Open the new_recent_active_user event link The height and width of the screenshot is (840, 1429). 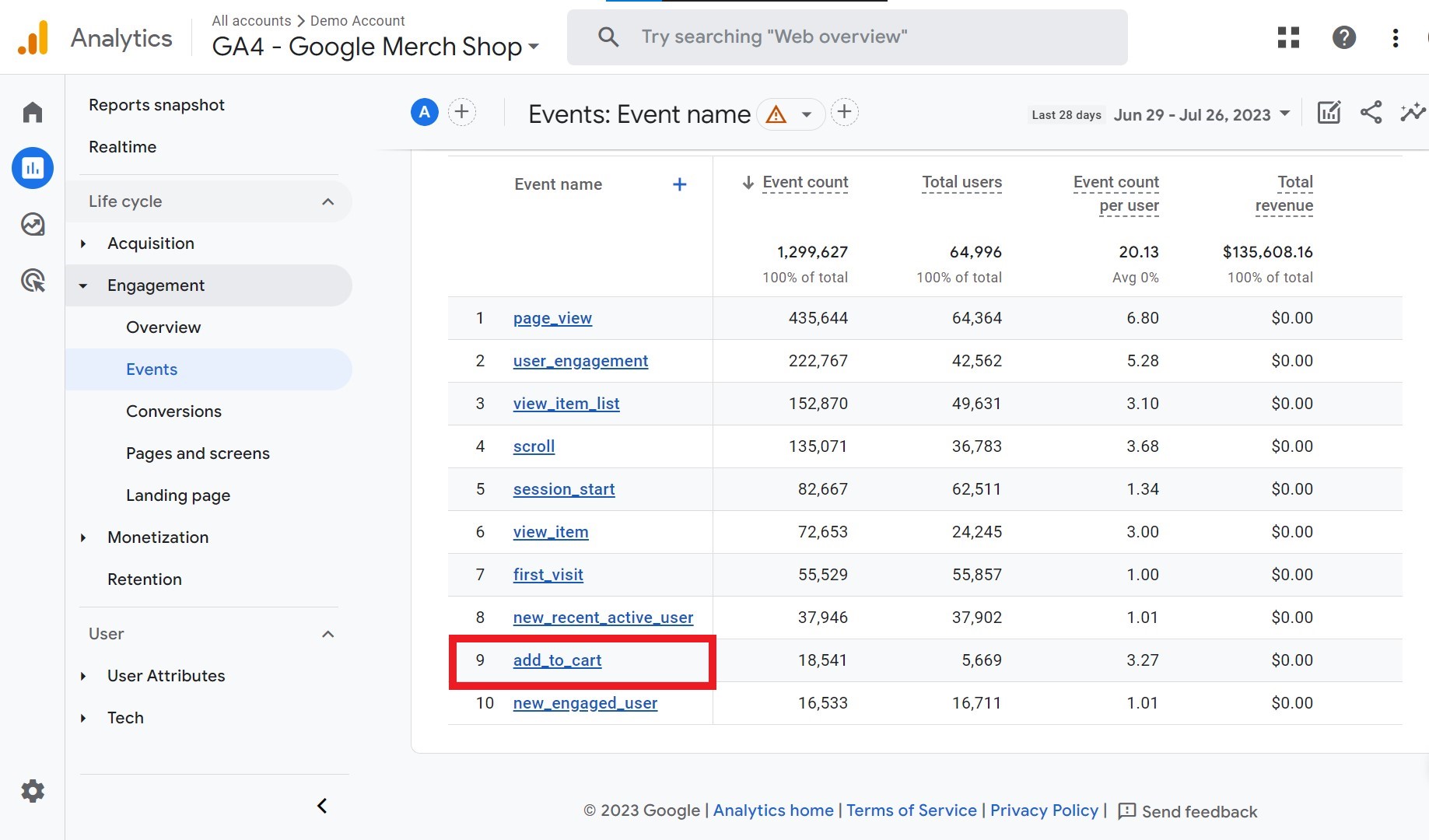[x=603, y=618]
